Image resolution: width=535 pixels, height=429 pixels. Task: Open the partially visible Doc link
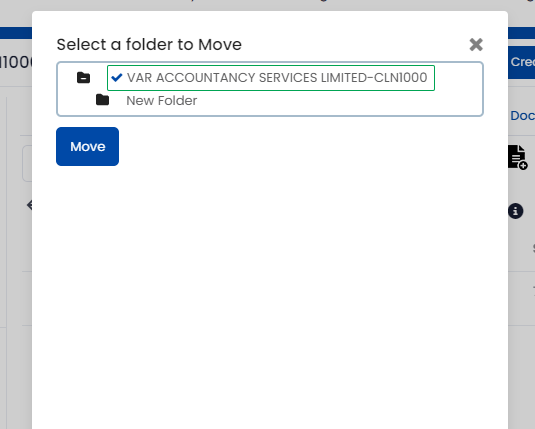tap(522, 116)
